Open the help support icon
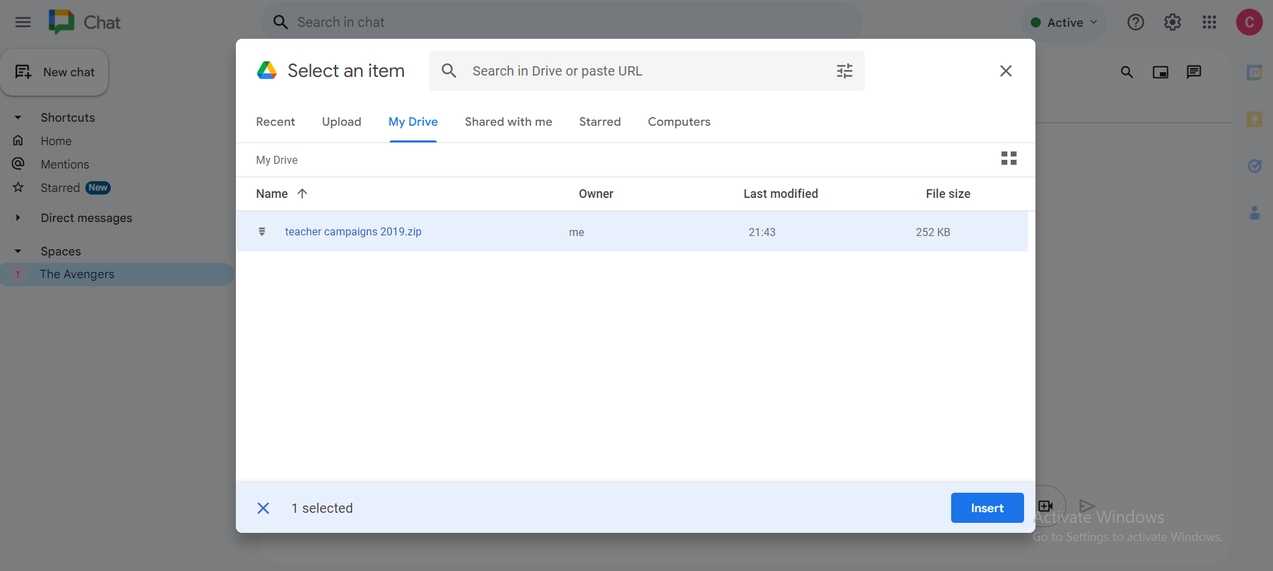Image resolution: width=1273 pixels, height=571 pixels. coord(1135,22)
